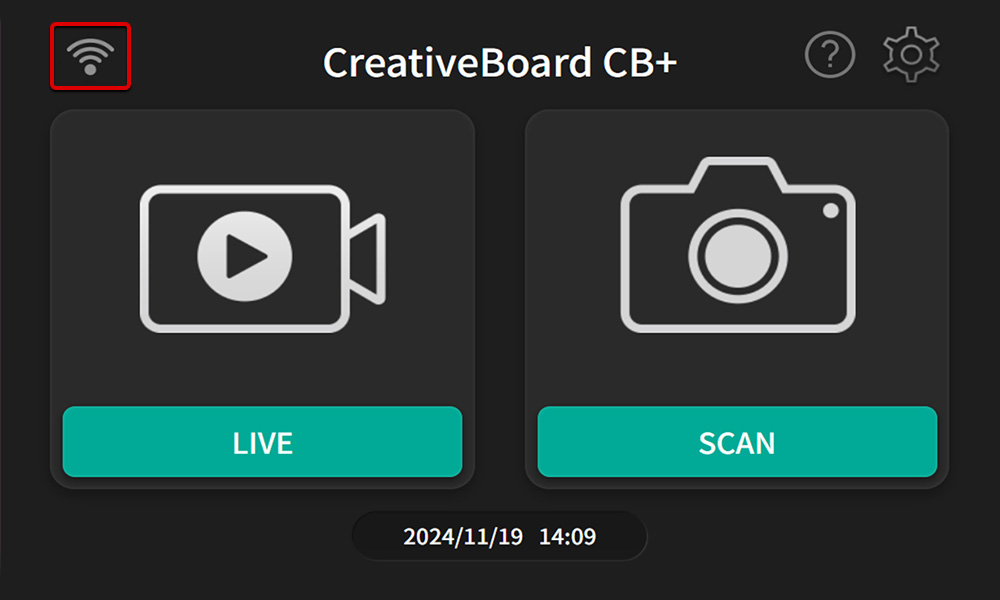Select the LIVE mode card panel
The image size is (1000, 600).
[262, 299]
